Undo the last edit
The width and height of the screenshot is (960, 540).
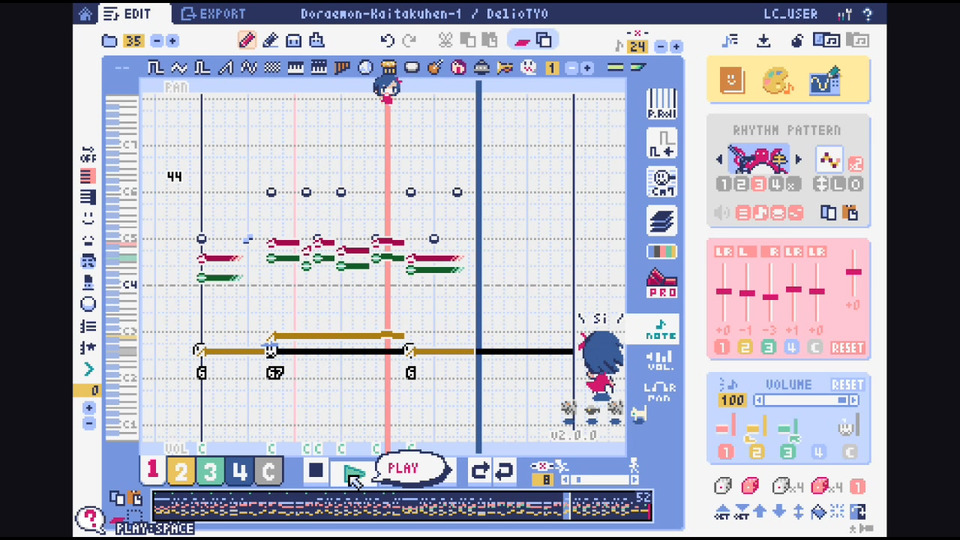pyautogui.click(x=387, y=41)
